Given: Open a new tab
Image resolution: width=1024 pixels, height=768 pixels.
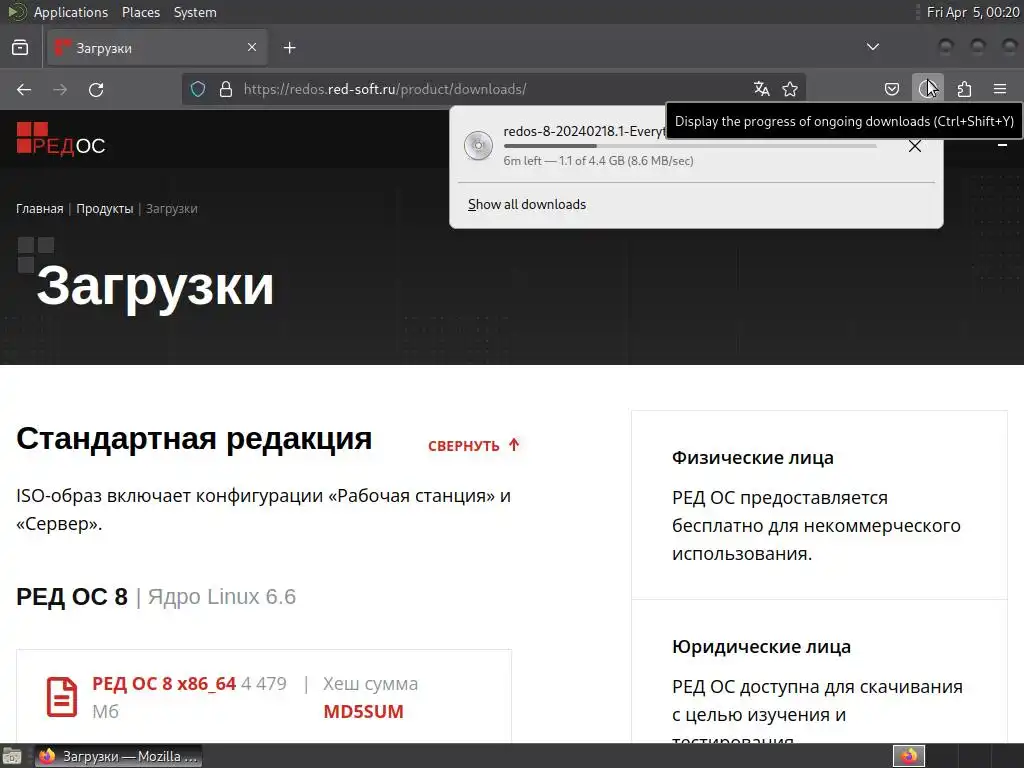Looking at the screenshot, I should click(x=289, y=48).
